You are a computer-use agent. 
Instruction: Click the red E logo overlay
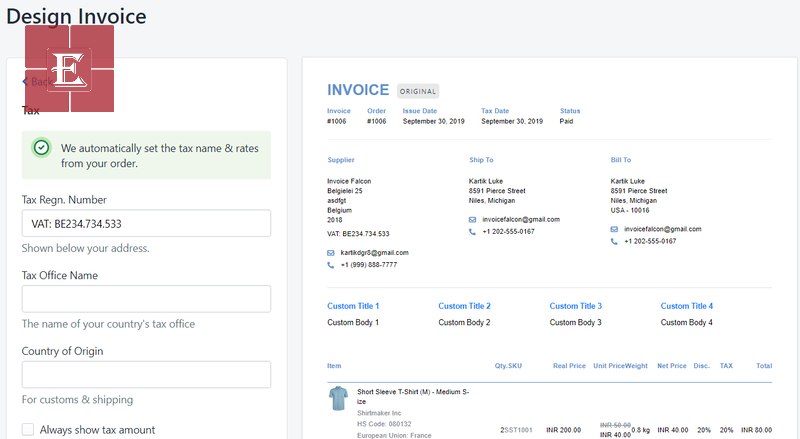coord(69,69)
